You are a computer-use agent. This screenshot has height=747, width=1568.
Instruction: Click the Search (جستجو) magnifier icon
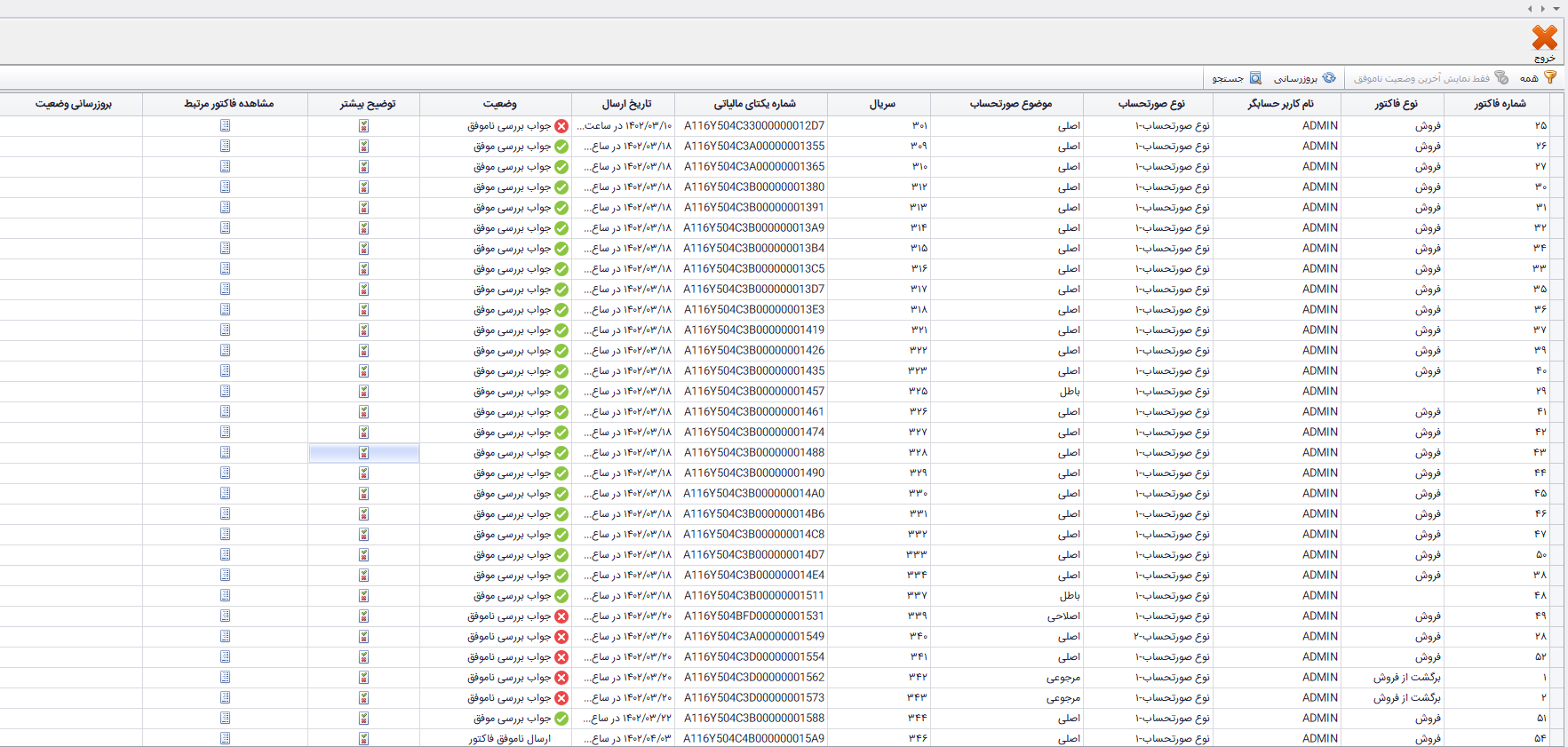point(1255,78)
